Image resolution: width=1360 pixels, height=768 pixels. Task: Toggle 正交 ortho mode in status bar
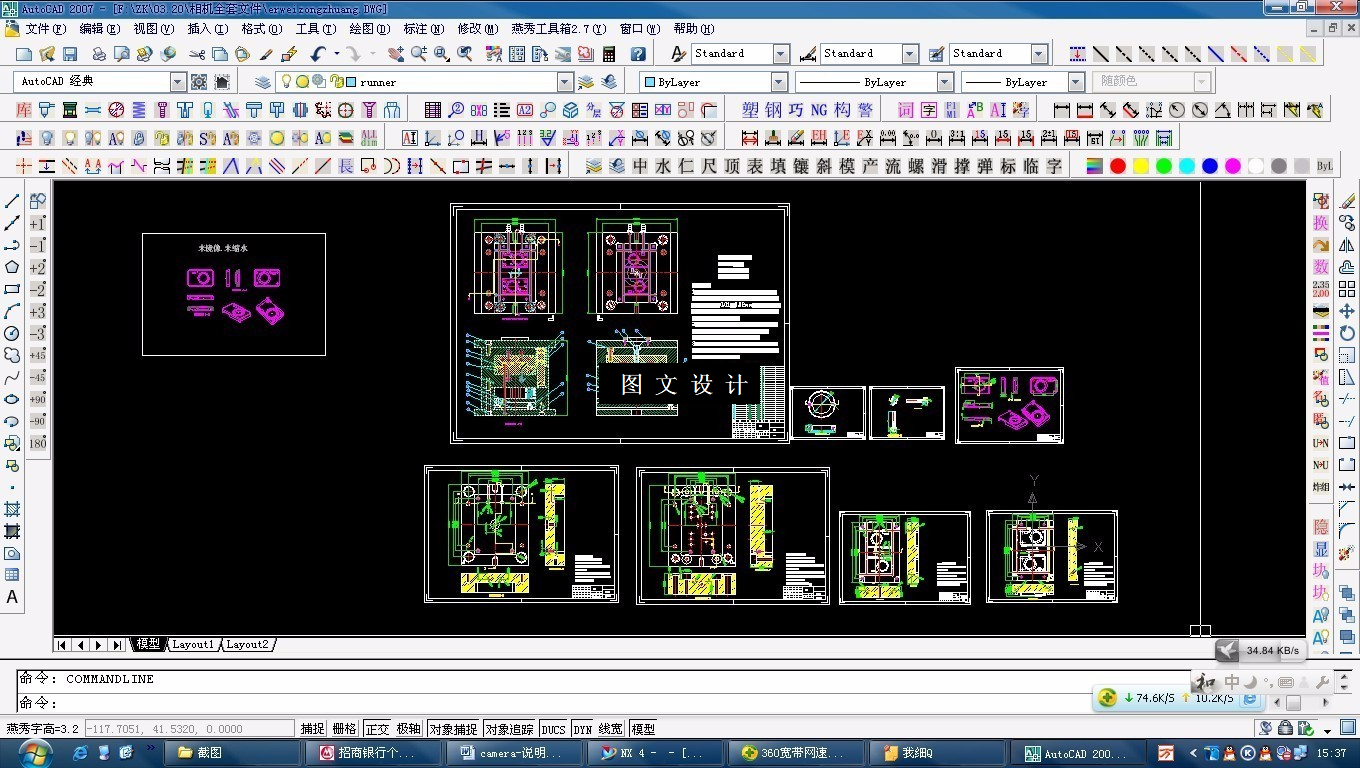click(377, 729)
